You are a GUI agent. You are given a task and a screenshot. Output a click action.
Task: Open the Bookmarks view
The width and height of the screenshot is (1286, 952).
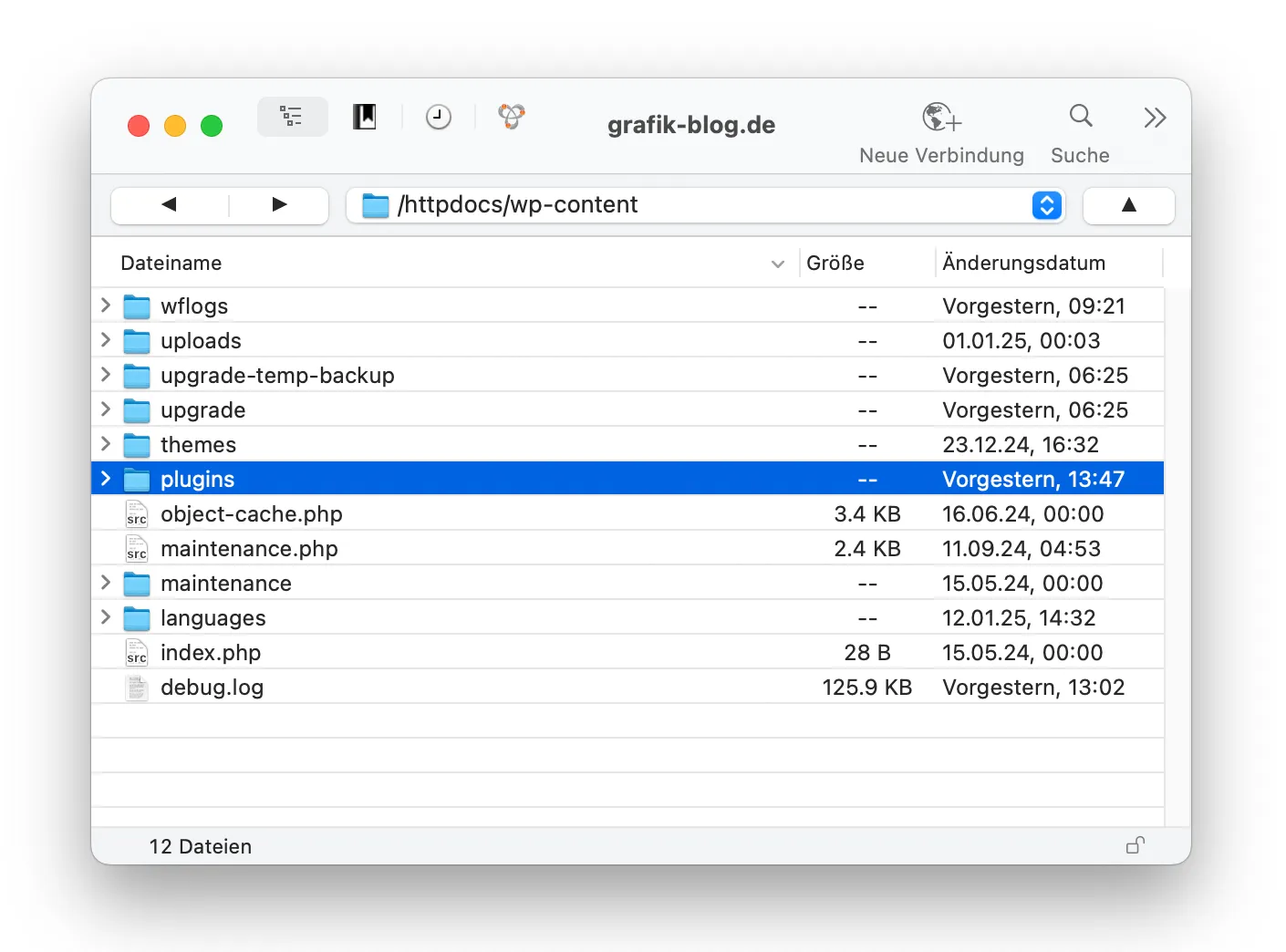click(x=365, y=117)
